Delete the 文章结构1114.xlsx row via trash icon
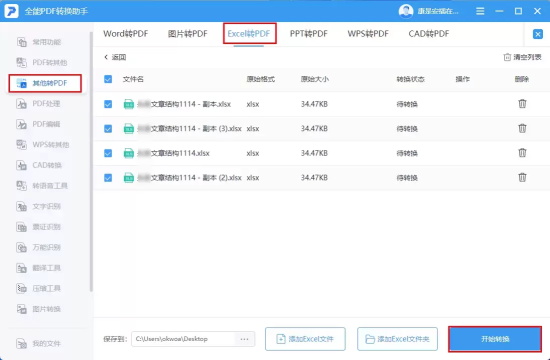 (x=522, y=153)
